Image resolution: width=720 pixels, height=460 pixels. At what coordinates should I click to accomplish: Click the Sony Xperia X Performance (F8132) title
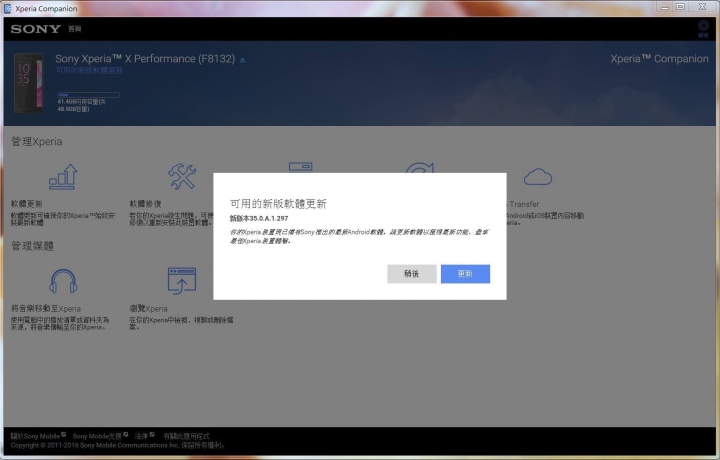145,59
